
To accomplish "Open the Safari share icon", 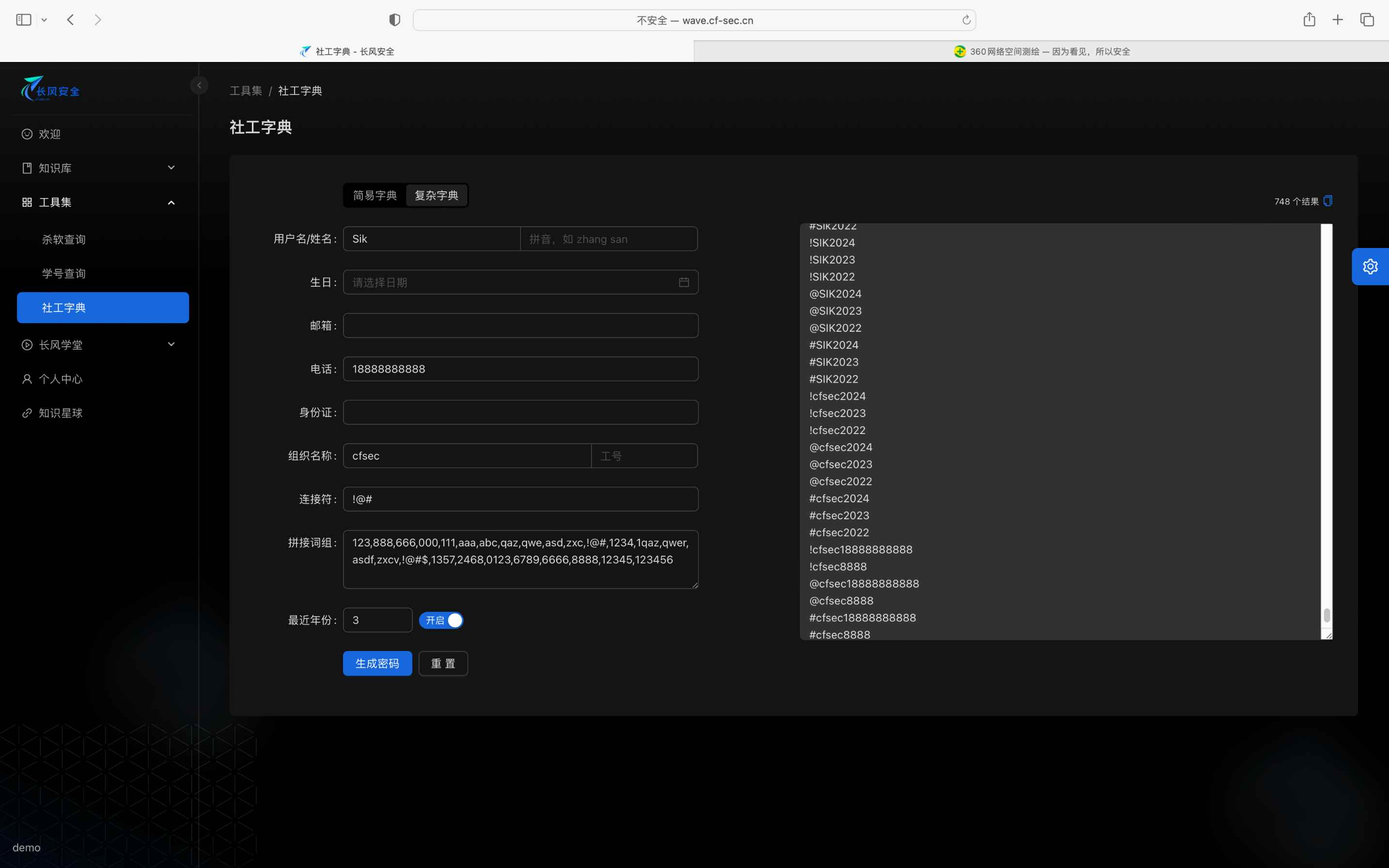I will (x=1309, y=20).
